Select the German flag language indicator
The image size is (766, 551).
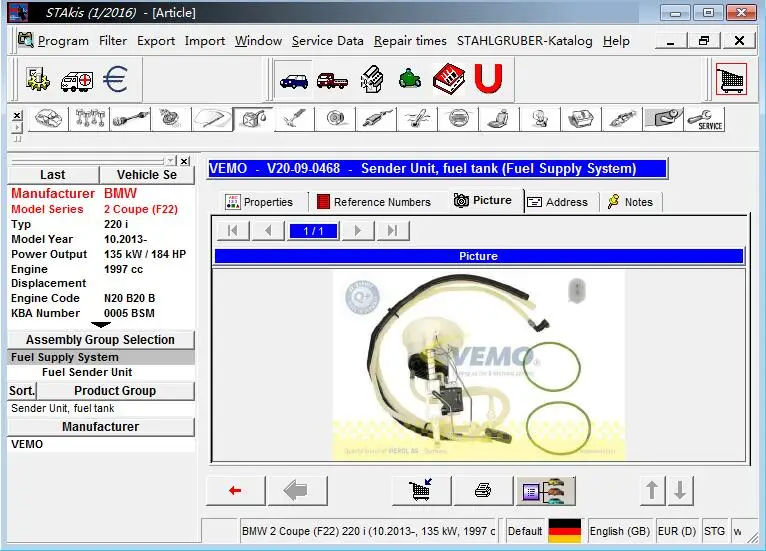(x=565, y=531)
